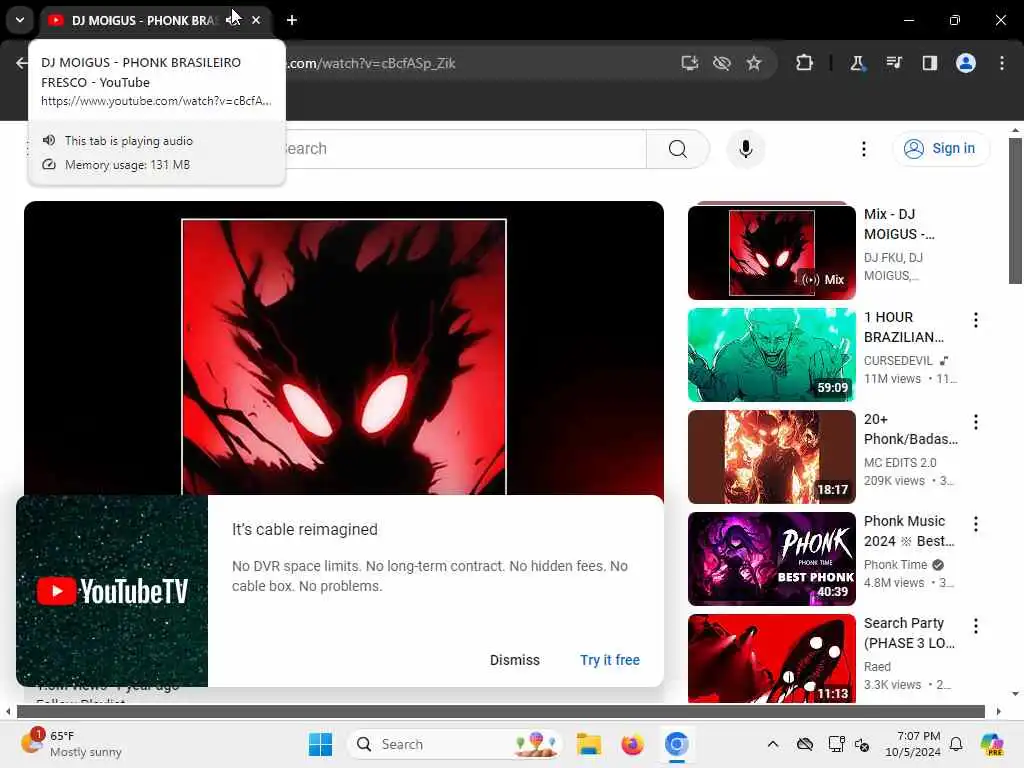The height and width of the screenshot is (768, 1024).
Task: Click the Sign in button
Action: pos(940,149)
